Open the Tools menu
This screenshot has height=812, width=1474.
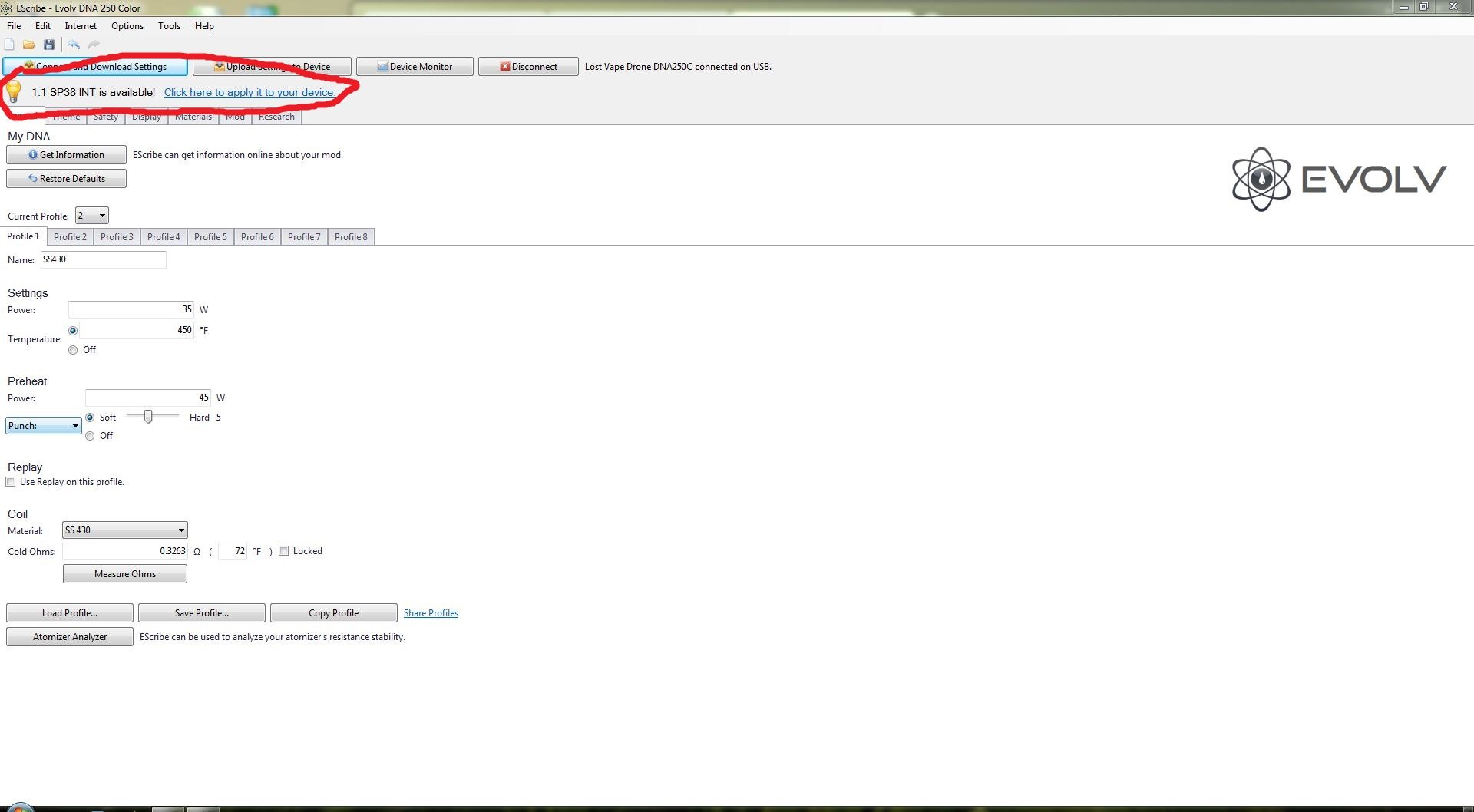click(169, 26)
